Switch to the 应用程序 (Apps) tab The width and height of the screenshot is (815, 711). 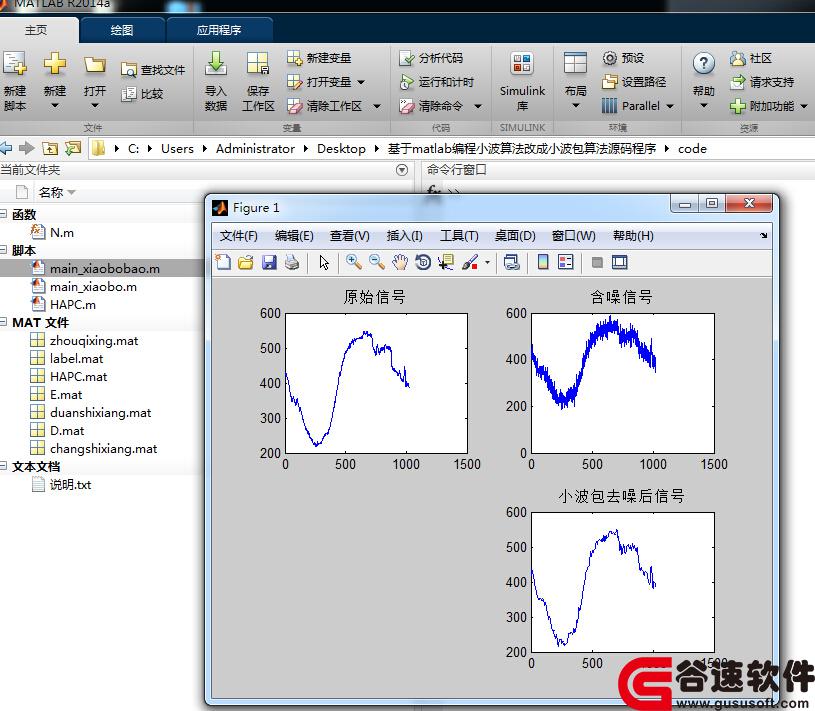click(219, 30)
